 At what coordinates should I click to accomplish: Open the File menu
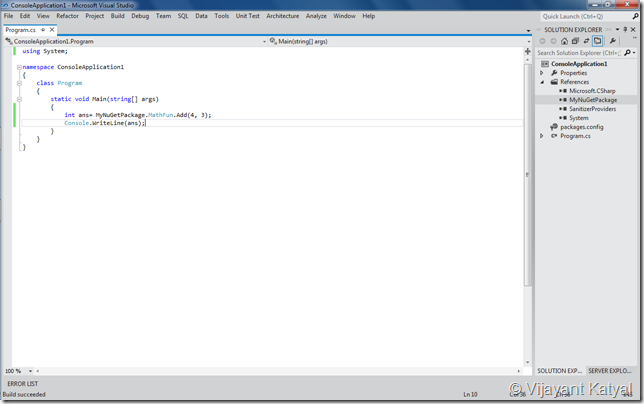[x=8, y=16]
